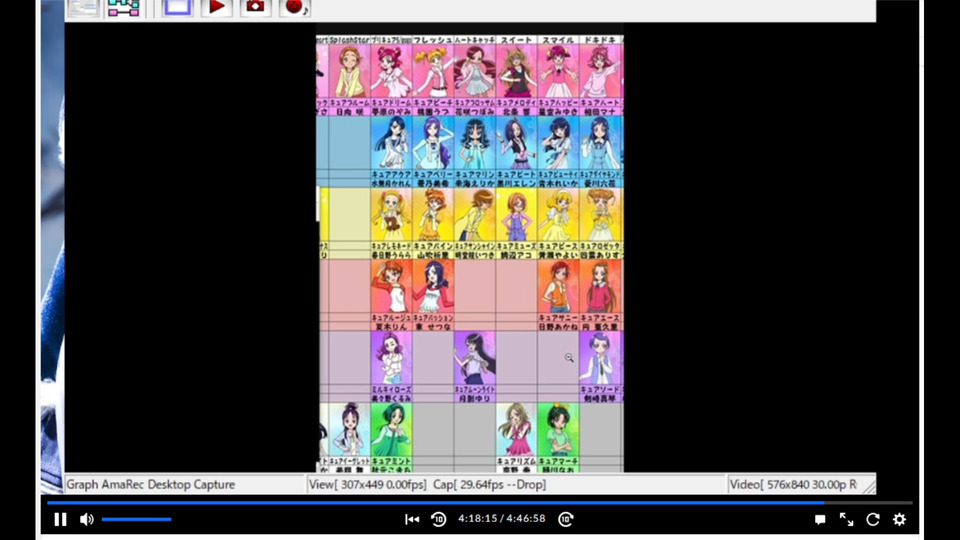Image resolution: width=960 pixels, height=540 pixels.
Task: Rewind ten seconds
Action: point(438,519)
